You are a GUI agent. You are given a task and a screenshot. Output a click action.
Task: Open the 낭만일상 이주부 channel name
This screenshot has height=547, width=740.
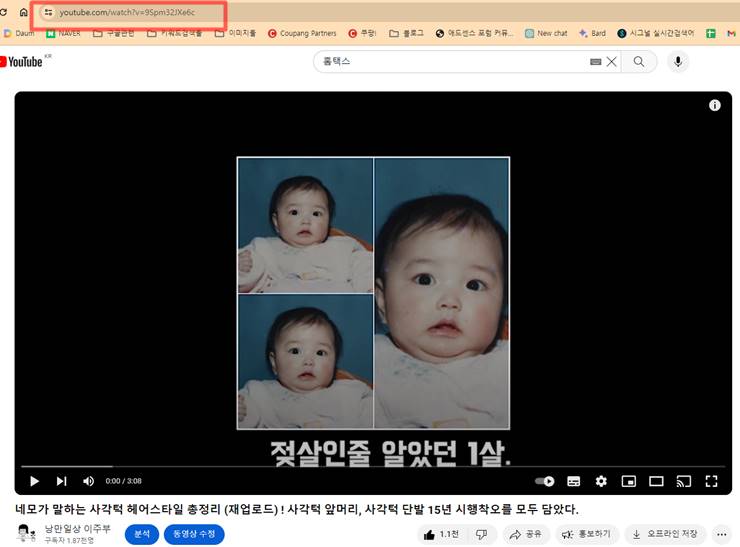tap(77, 528)
